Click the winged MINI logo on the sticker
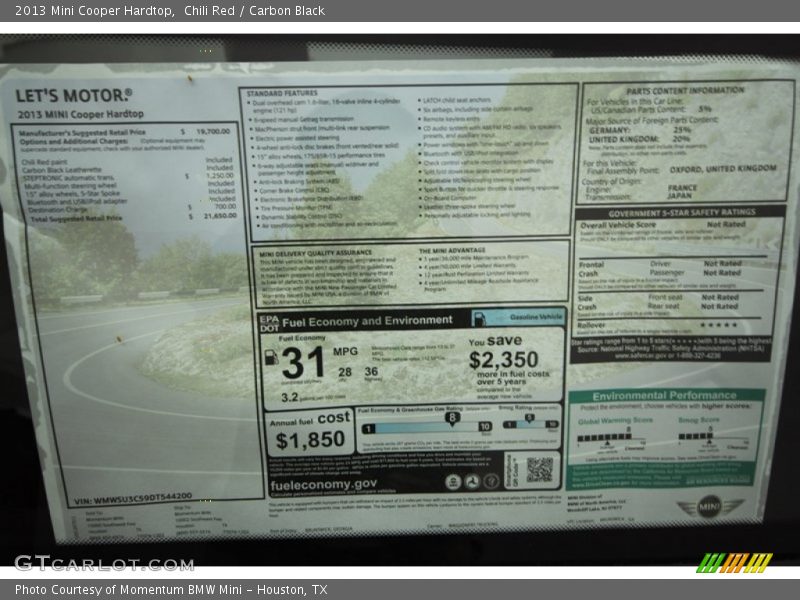Viewport: 800px width, 600px height. 710,507
